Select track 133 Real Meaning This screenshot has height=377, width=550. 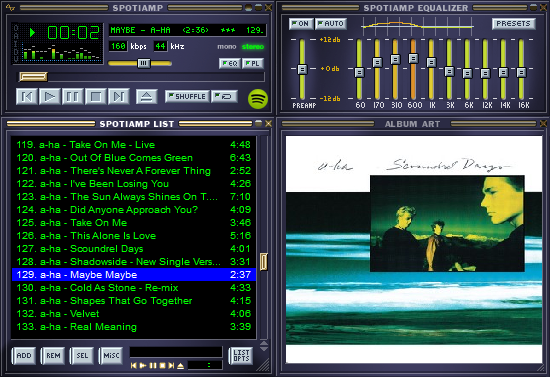coord(134,326)
